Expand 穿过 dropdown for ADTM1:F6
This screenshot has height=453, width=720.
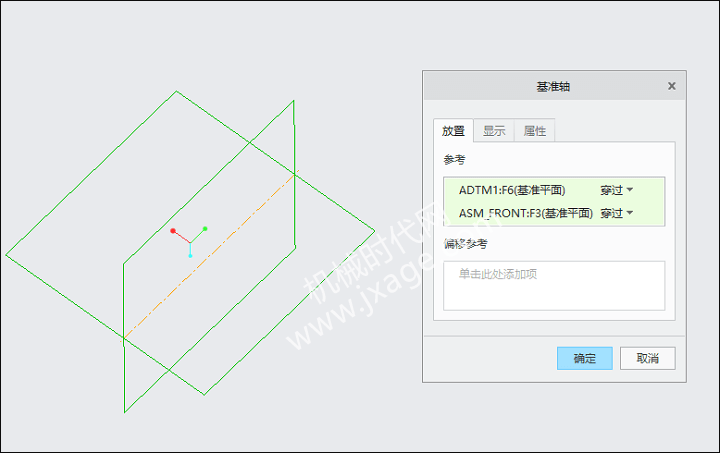(617, 190)
